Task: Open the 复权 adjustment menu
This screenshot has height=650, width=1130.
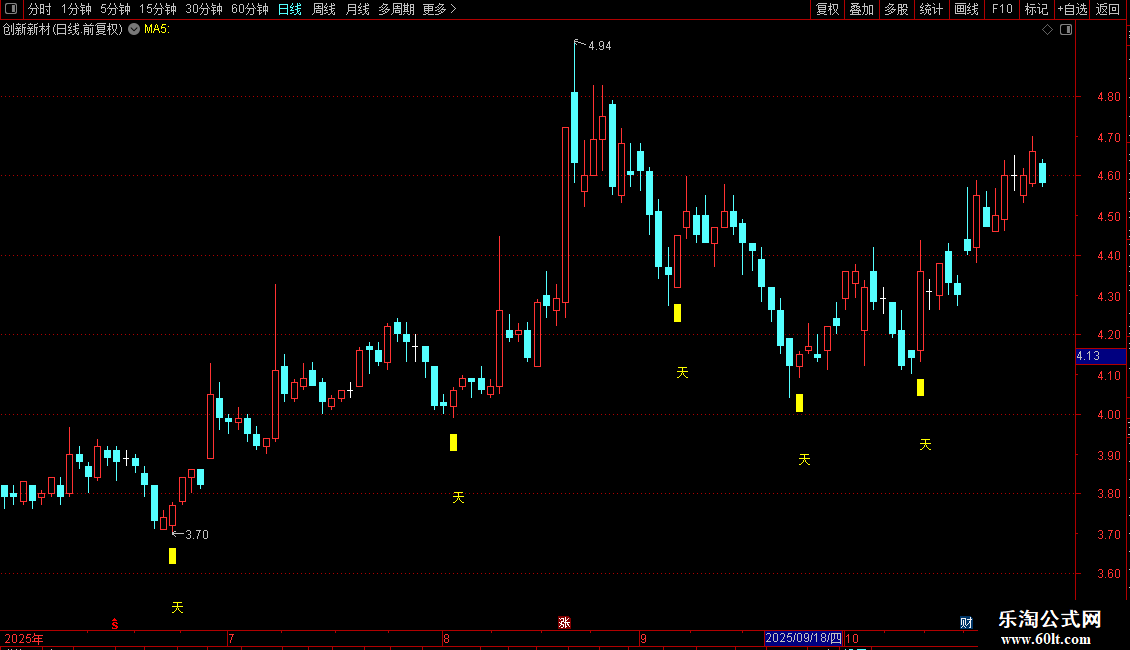Action: [827, 9]
